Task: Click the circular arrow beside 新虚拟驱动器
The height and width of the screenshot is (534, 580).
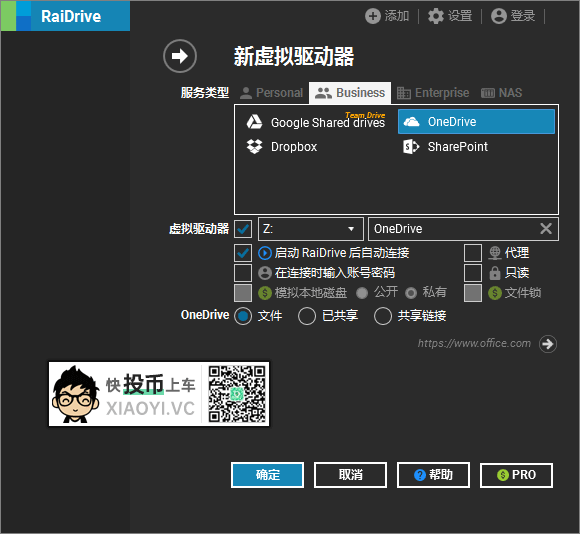Action: (180, 56)
